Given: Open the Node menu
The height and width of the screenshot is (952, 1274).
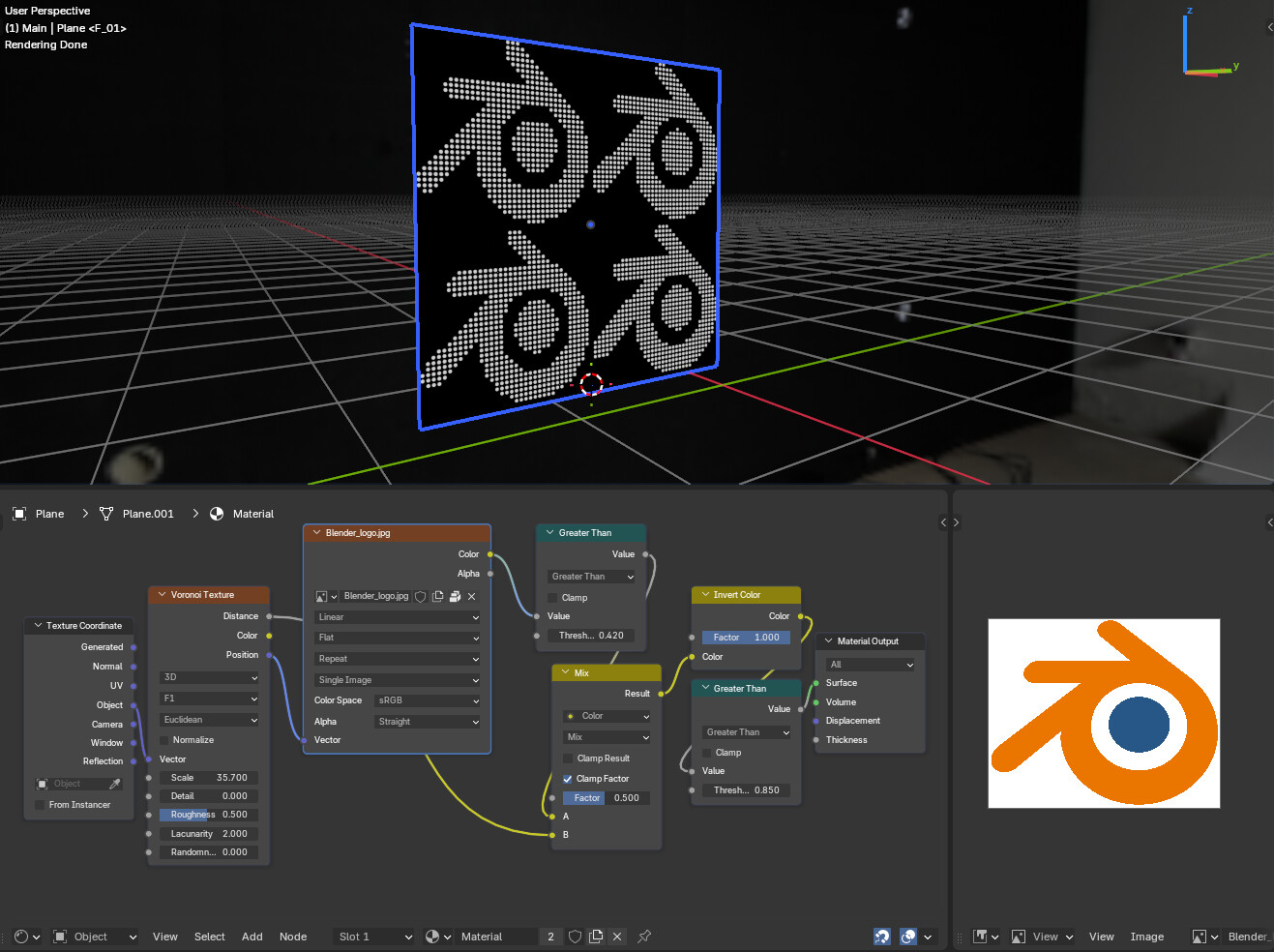Looking at the screenshot, I should (x=293, y=937).
